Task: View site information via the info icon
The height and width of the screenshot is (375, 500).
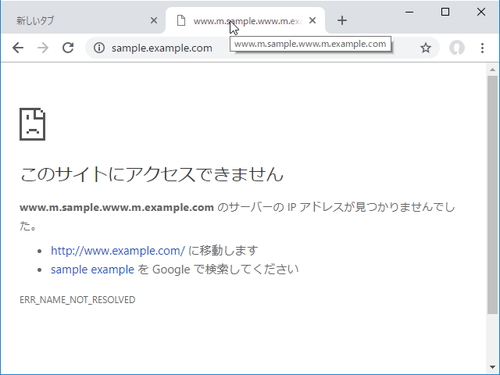Action: pyautogui.click(x=99, y=48)
